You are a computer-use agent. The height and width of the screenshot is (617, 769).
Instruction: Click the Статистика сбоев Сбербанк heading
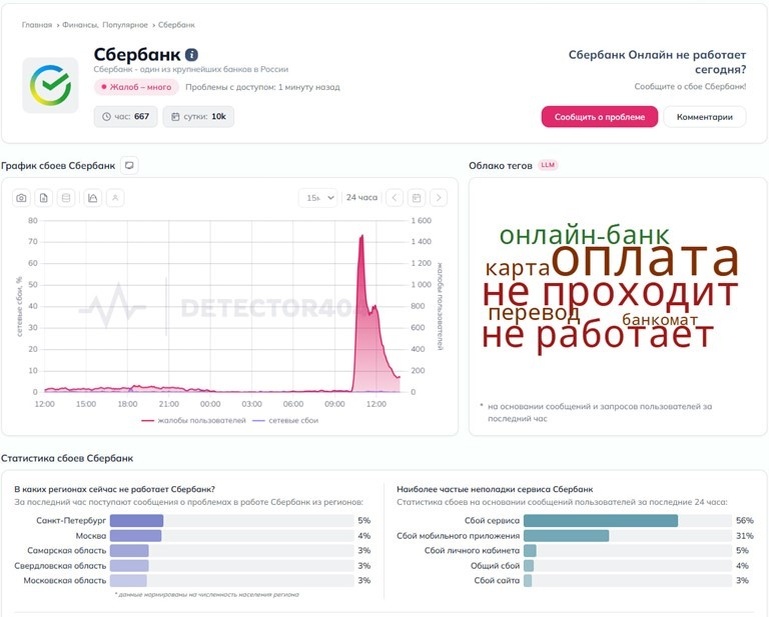pyautogui.click(x=67, y=458)
